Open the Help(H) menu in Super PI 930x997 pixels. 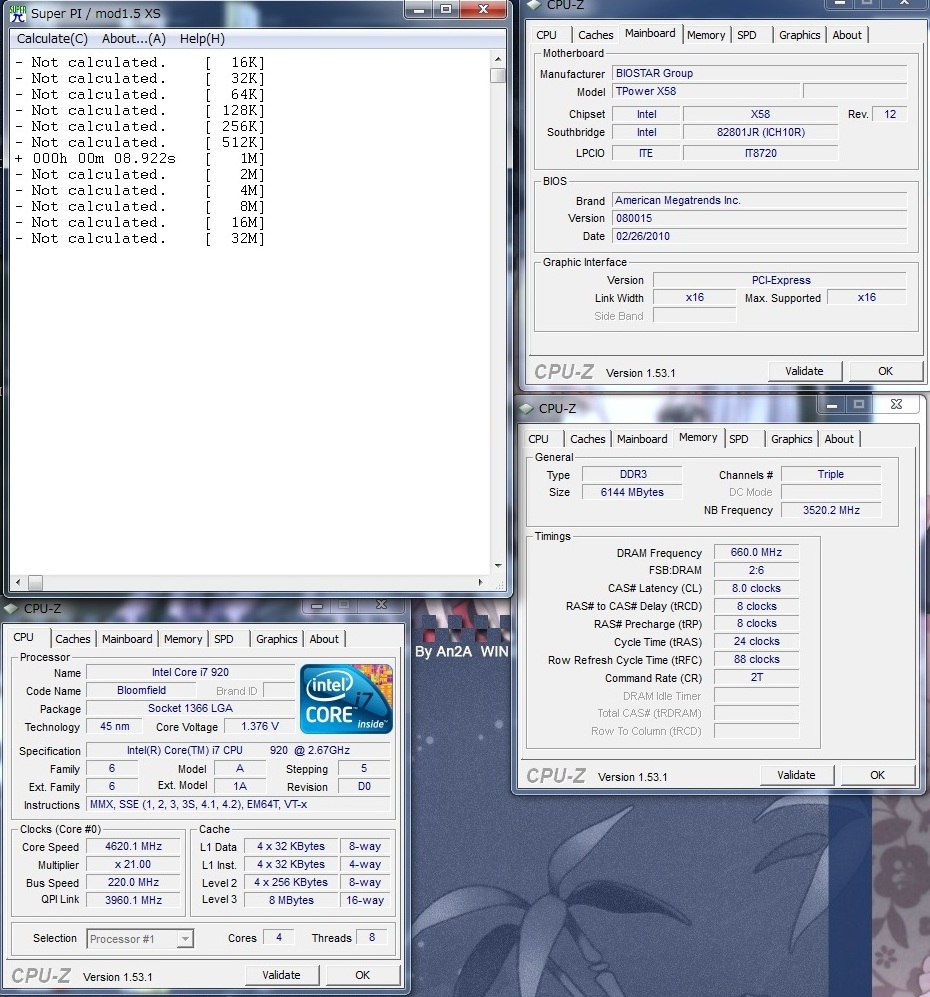[202, 39]
